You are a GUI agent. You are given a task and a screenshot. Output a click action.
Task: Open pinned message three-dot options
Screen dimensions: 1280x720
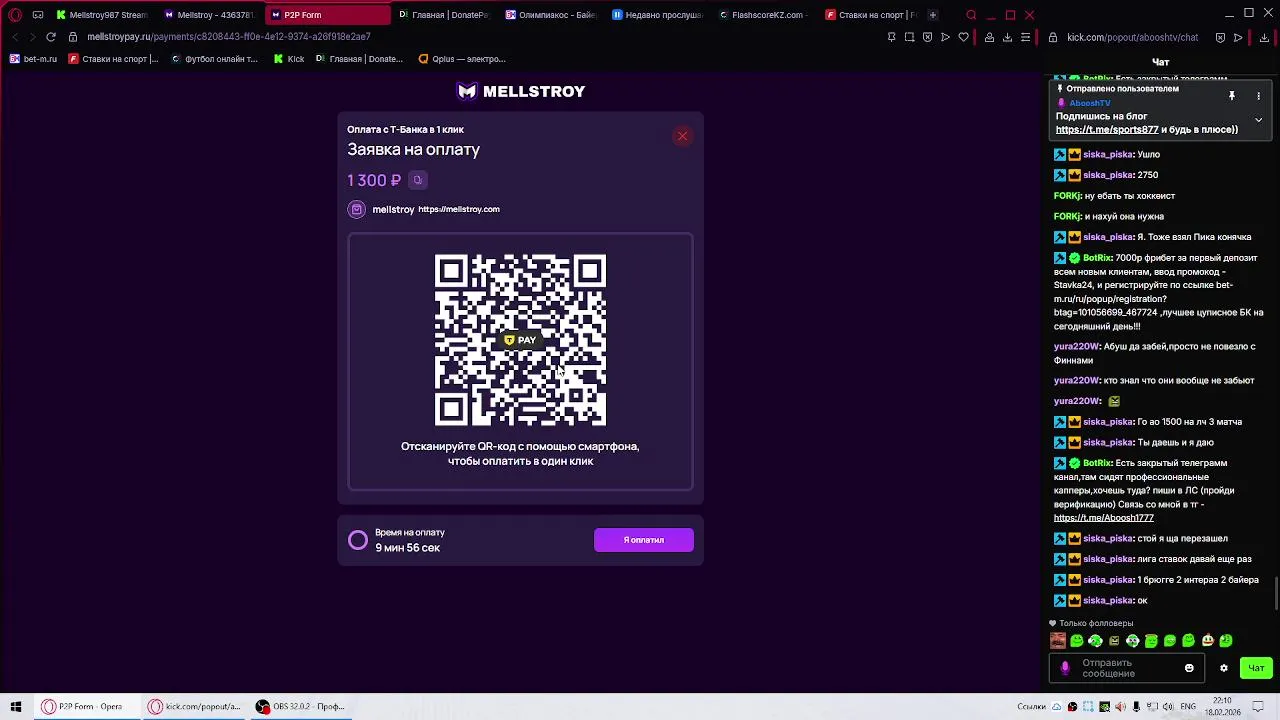[x=1259, y=96]
